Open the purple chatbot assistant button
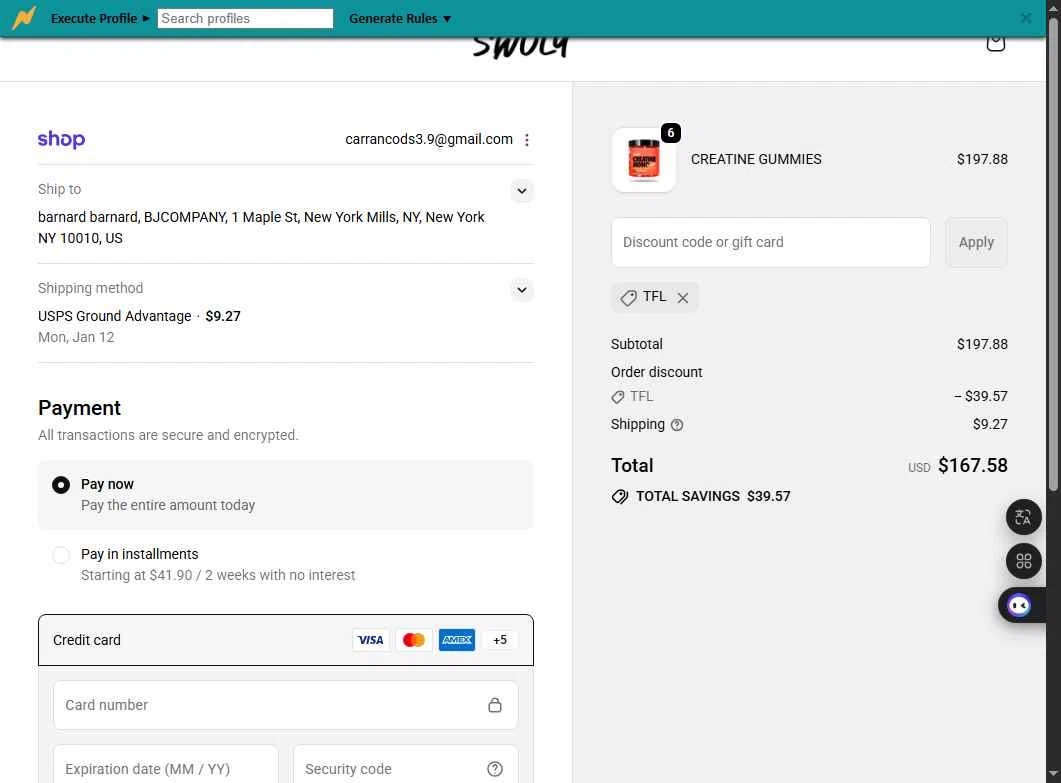This screenshot has height=783, width=1061. (1019, 605)
